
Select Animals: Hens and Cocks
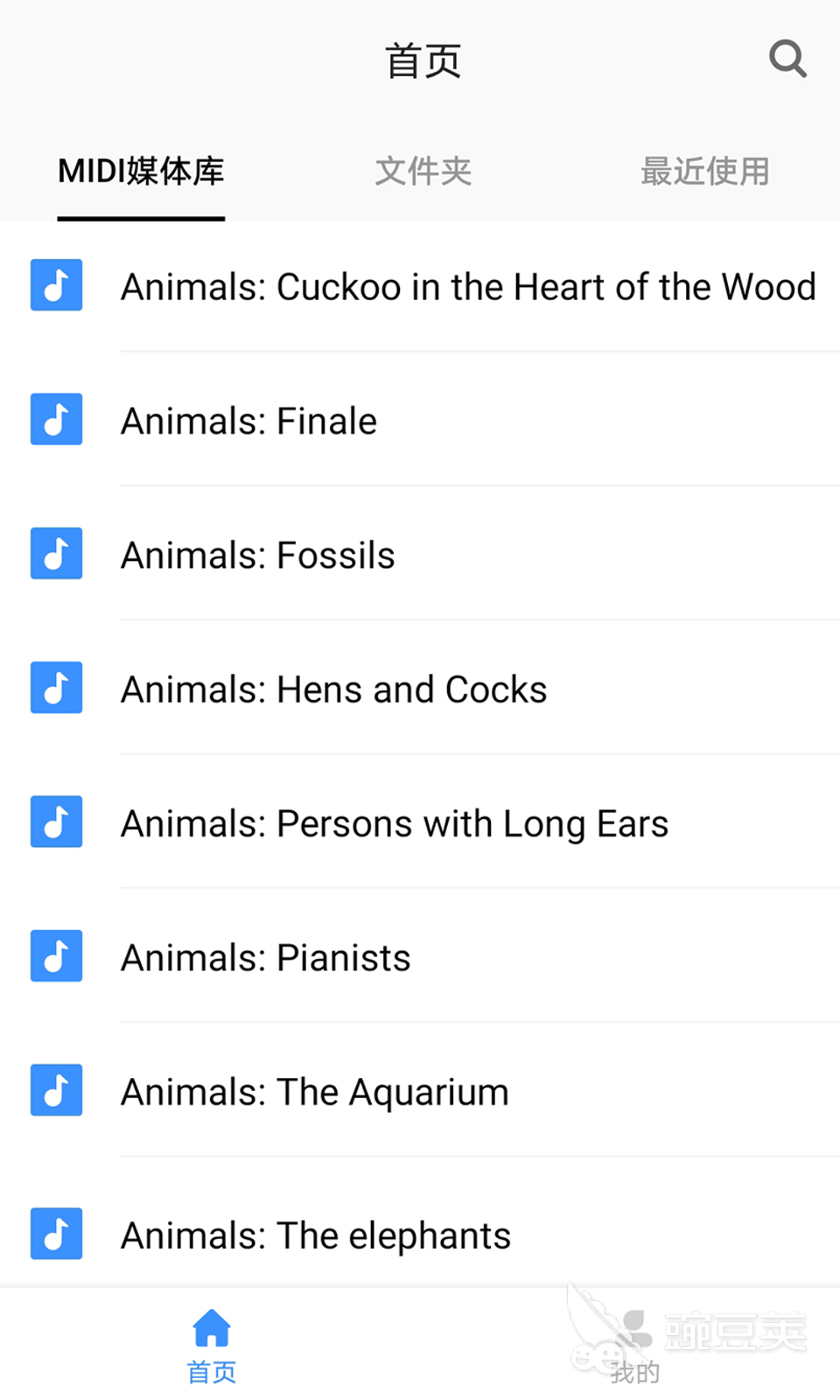pyautogui.click(x=334, y=689)
